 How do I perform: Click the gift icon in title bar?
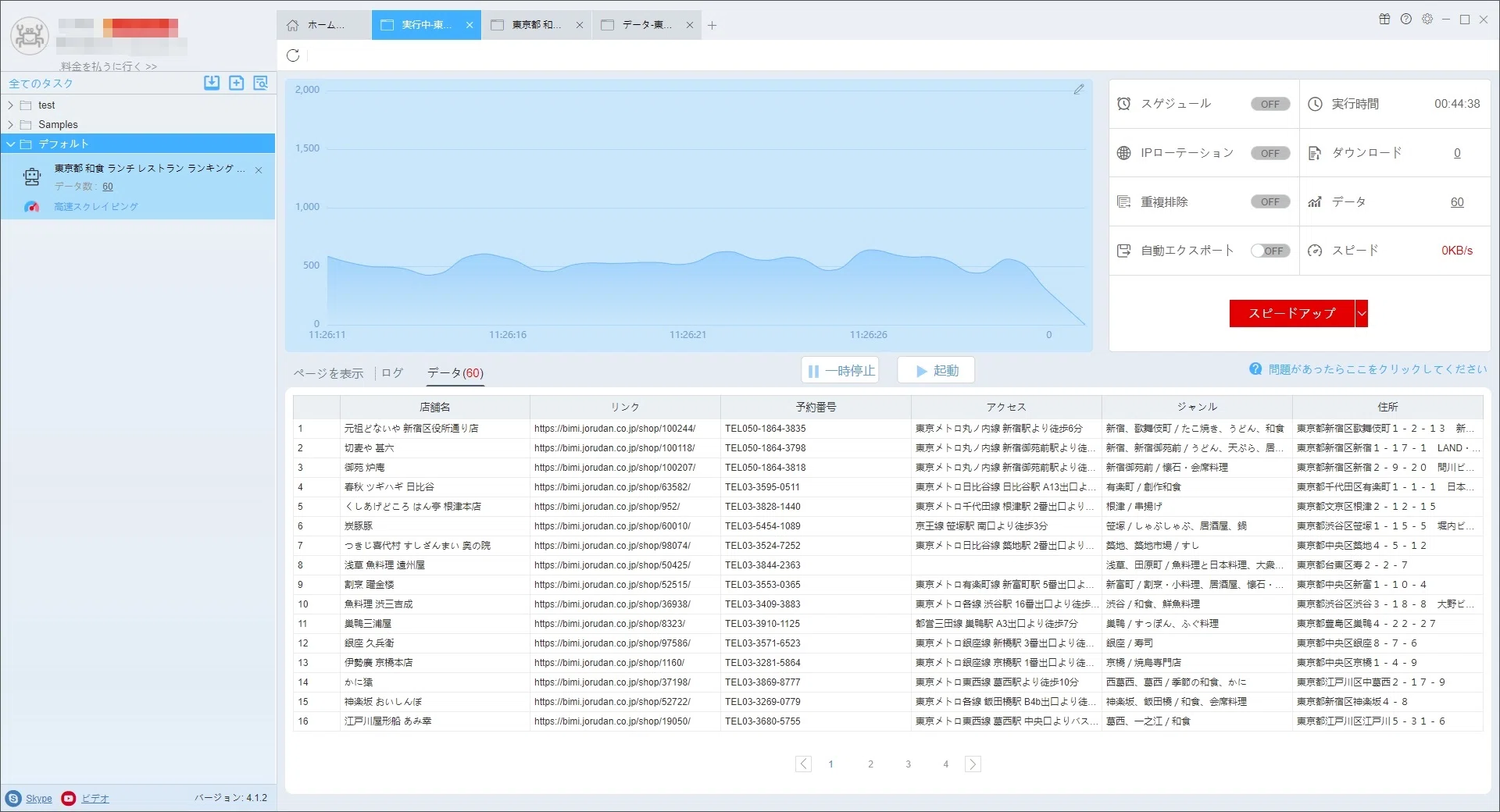click(1384, 20)
